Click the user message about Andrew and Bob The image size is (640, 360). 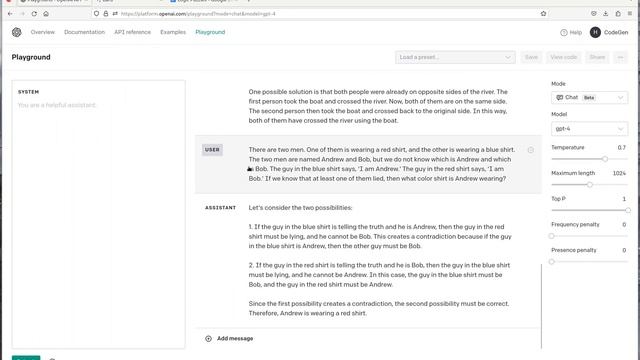[382, 164]
